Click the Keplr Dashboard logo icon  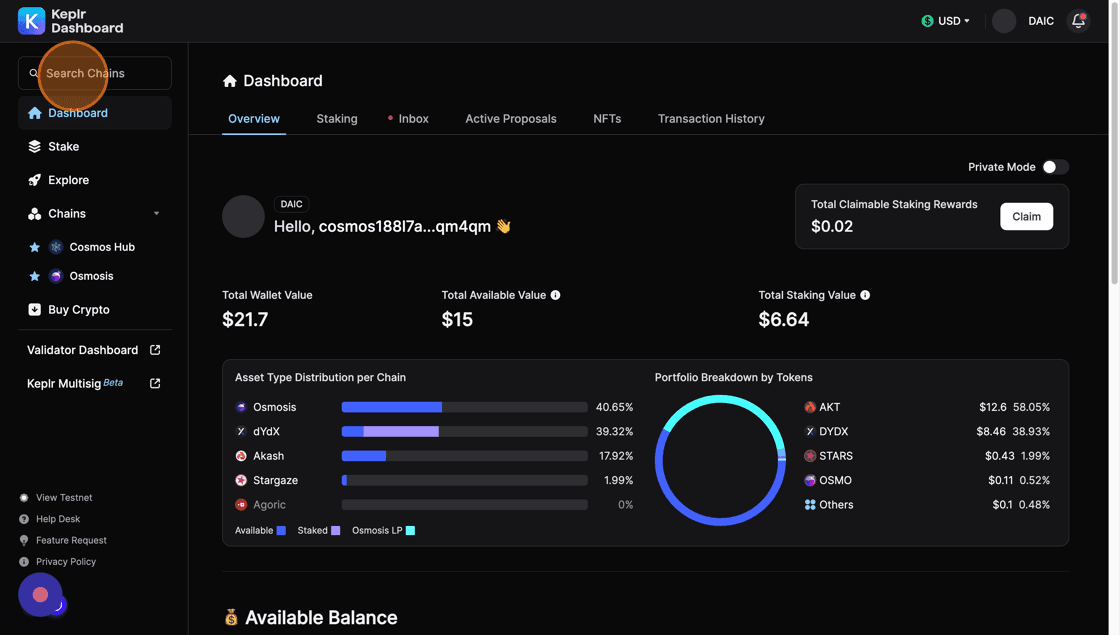[32, 21]
